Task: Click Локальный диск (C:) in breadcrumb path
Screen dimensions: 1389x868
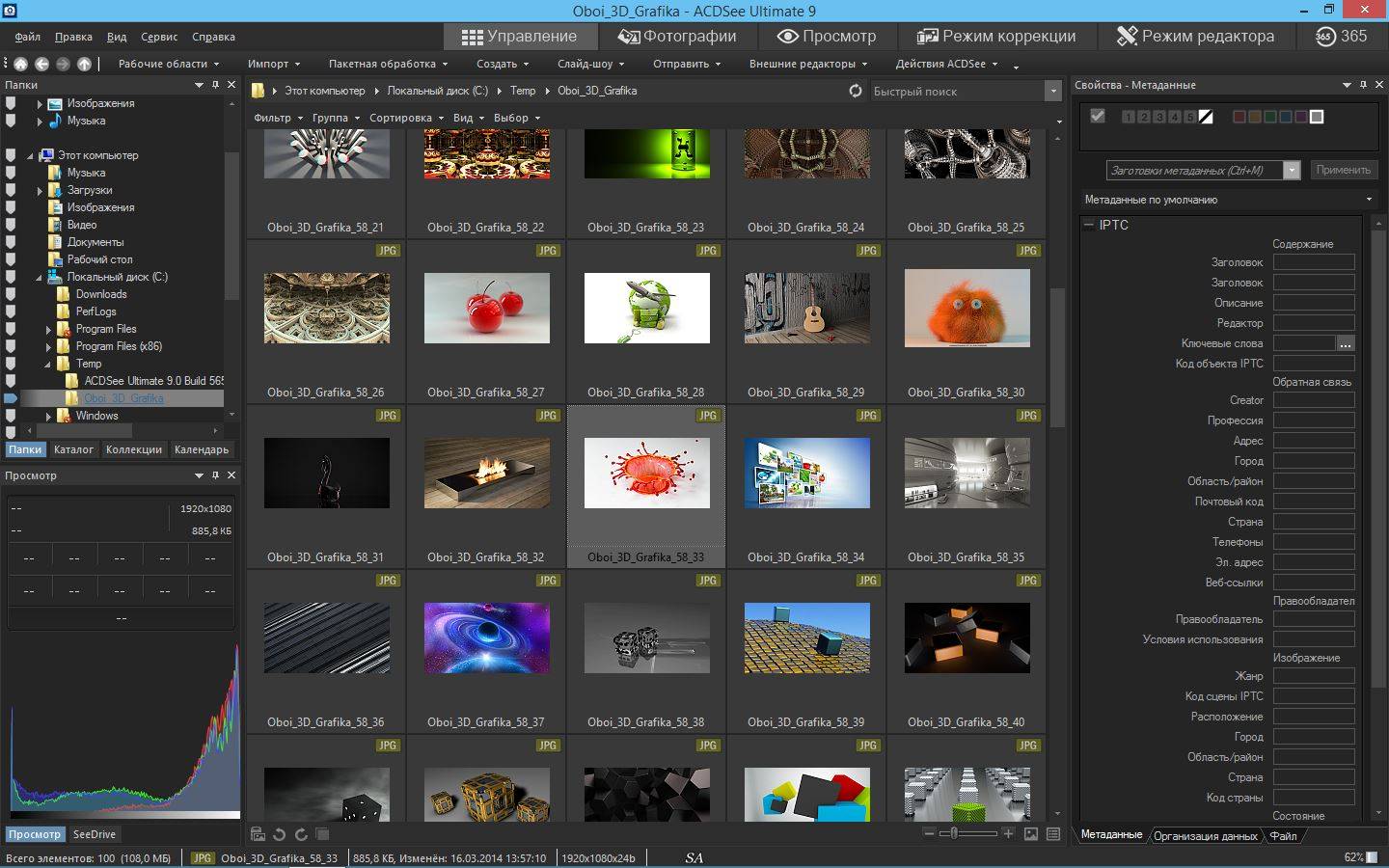Action: click(x=438, y=91)
